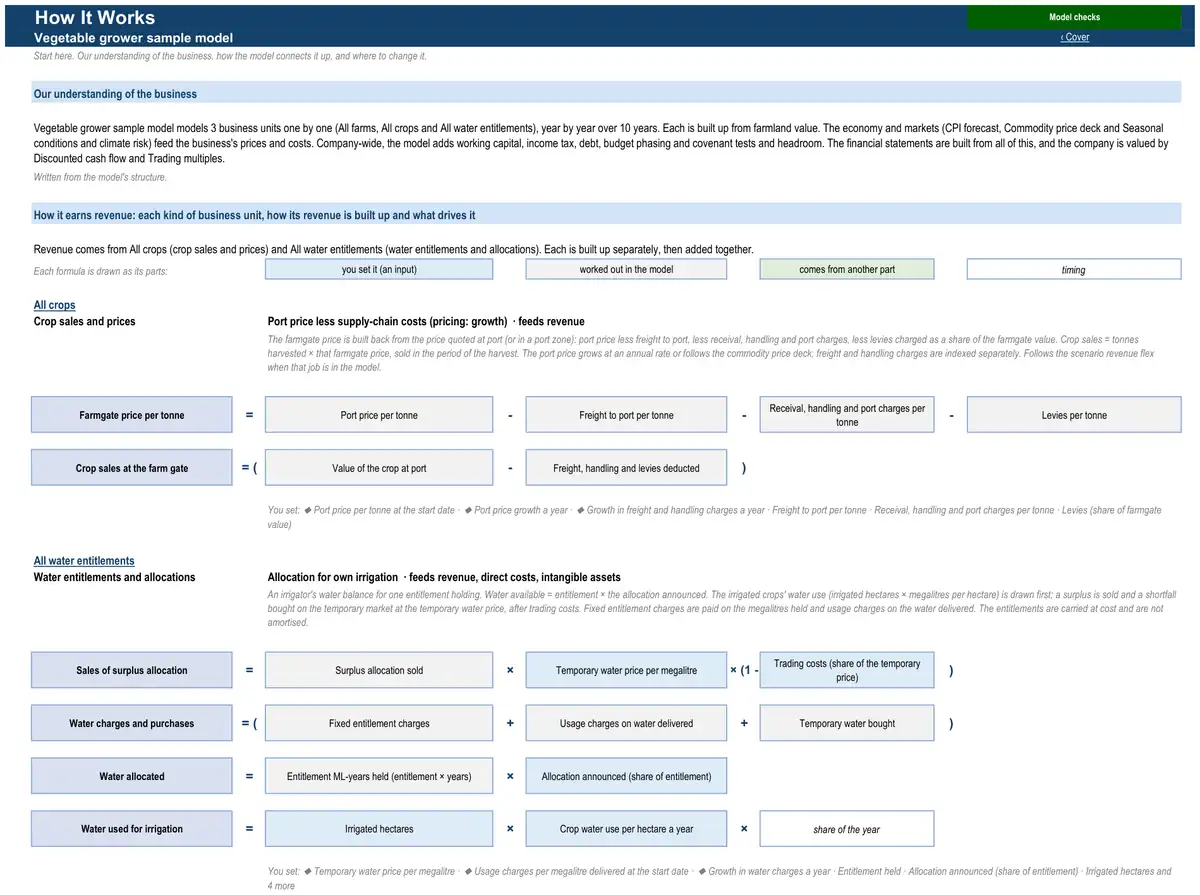This screenshot has width=1200, height=895.
Task: Click the Freight to port per tonne box
Action: point(626,415)
